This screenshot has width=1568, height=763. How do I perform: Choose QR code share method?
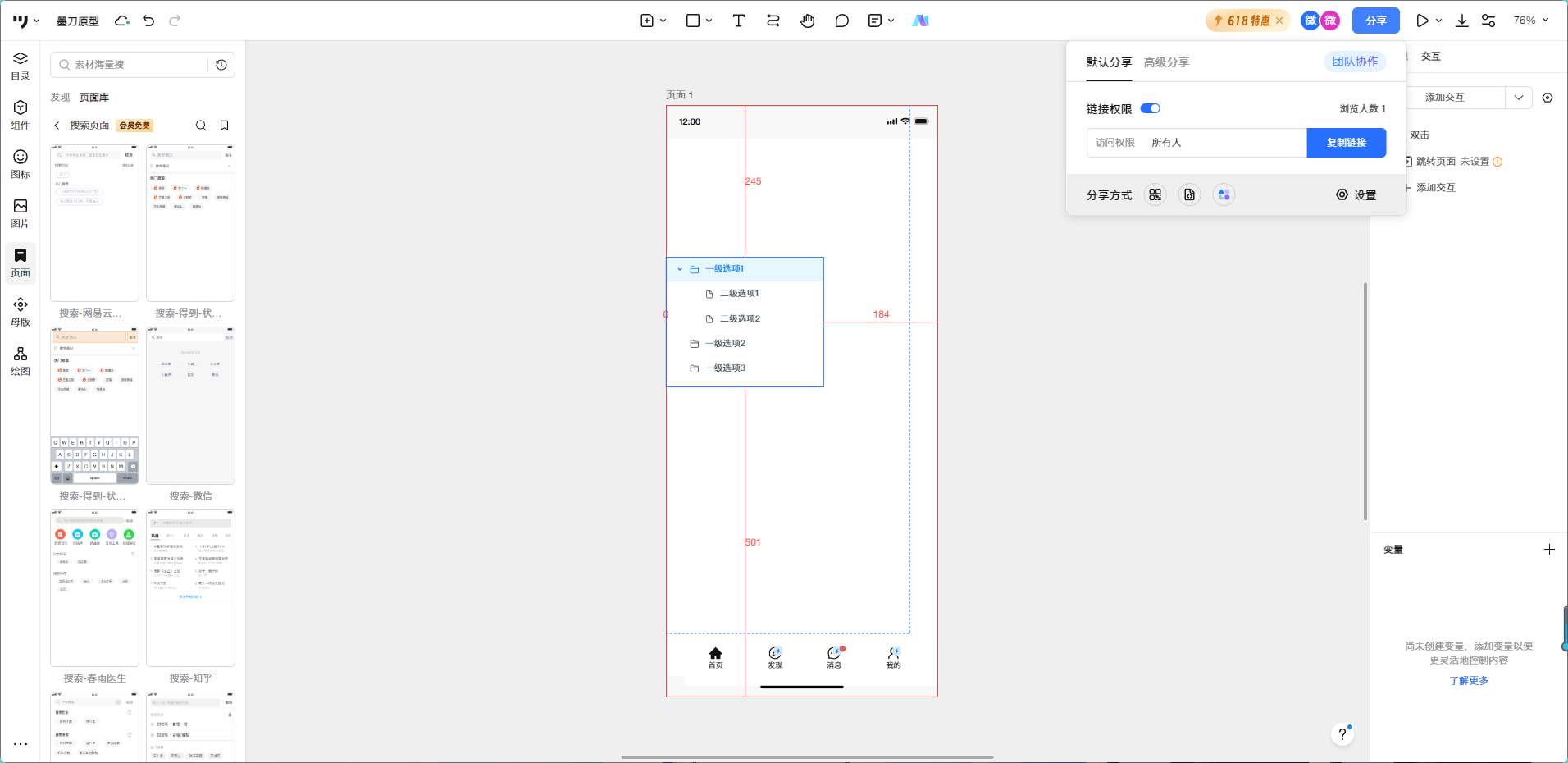1155,194
